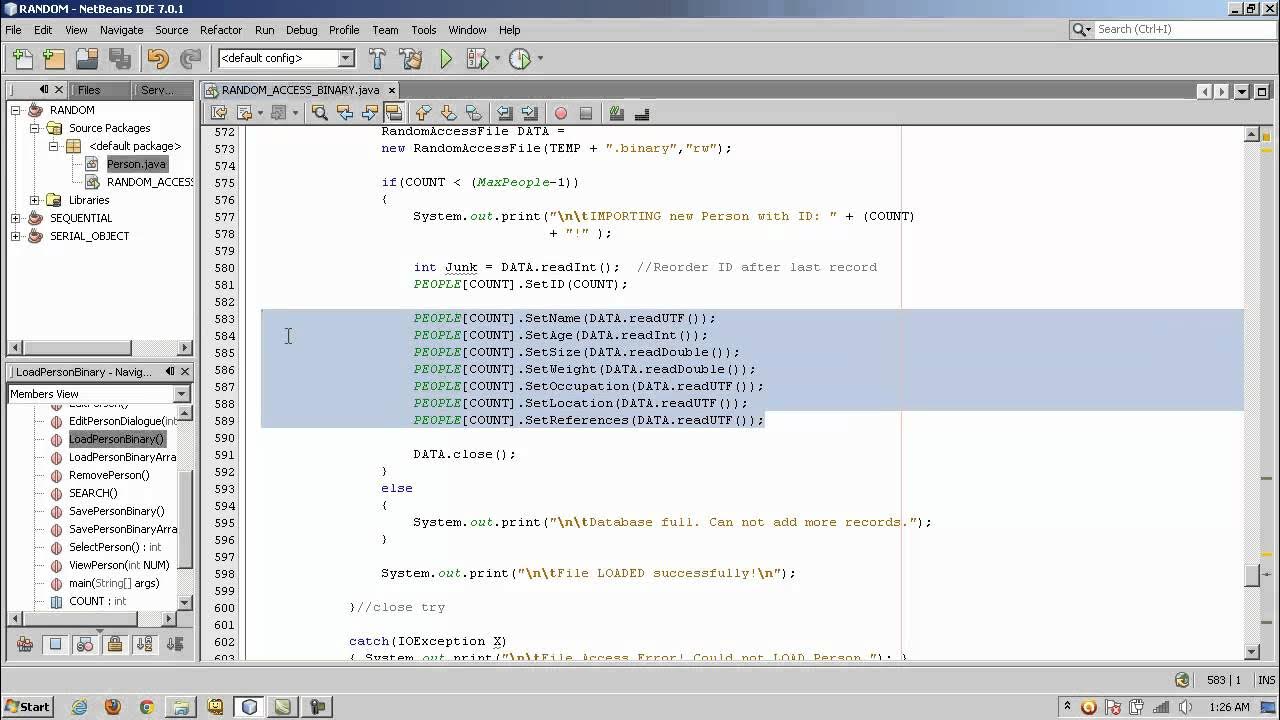Viewport: 1280px width, 720px height.
Task: Toggle Bookmark icon in editor toolbar
Action: [473, 113]
